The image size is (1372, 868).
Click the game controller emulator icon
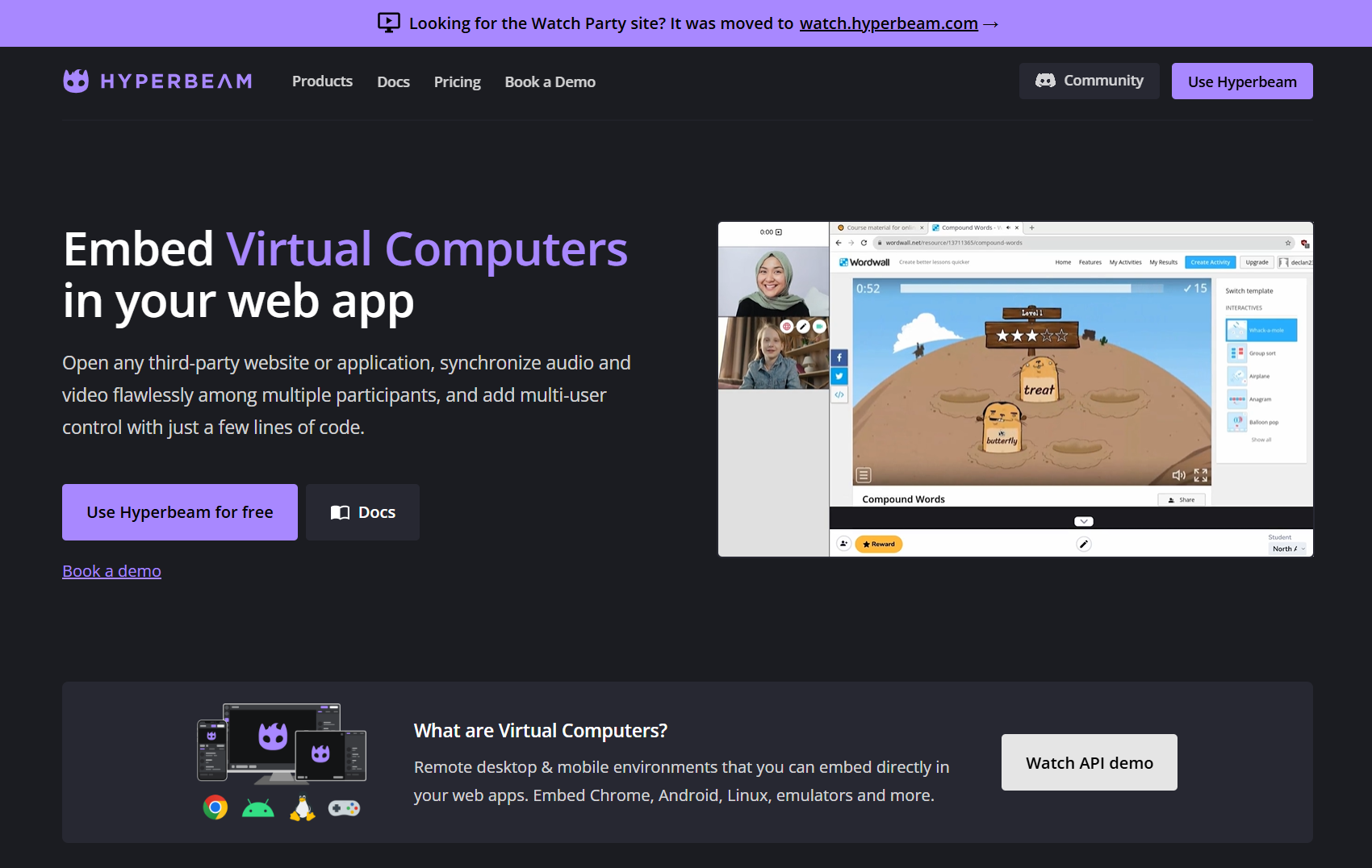click(x=344, y=808)
